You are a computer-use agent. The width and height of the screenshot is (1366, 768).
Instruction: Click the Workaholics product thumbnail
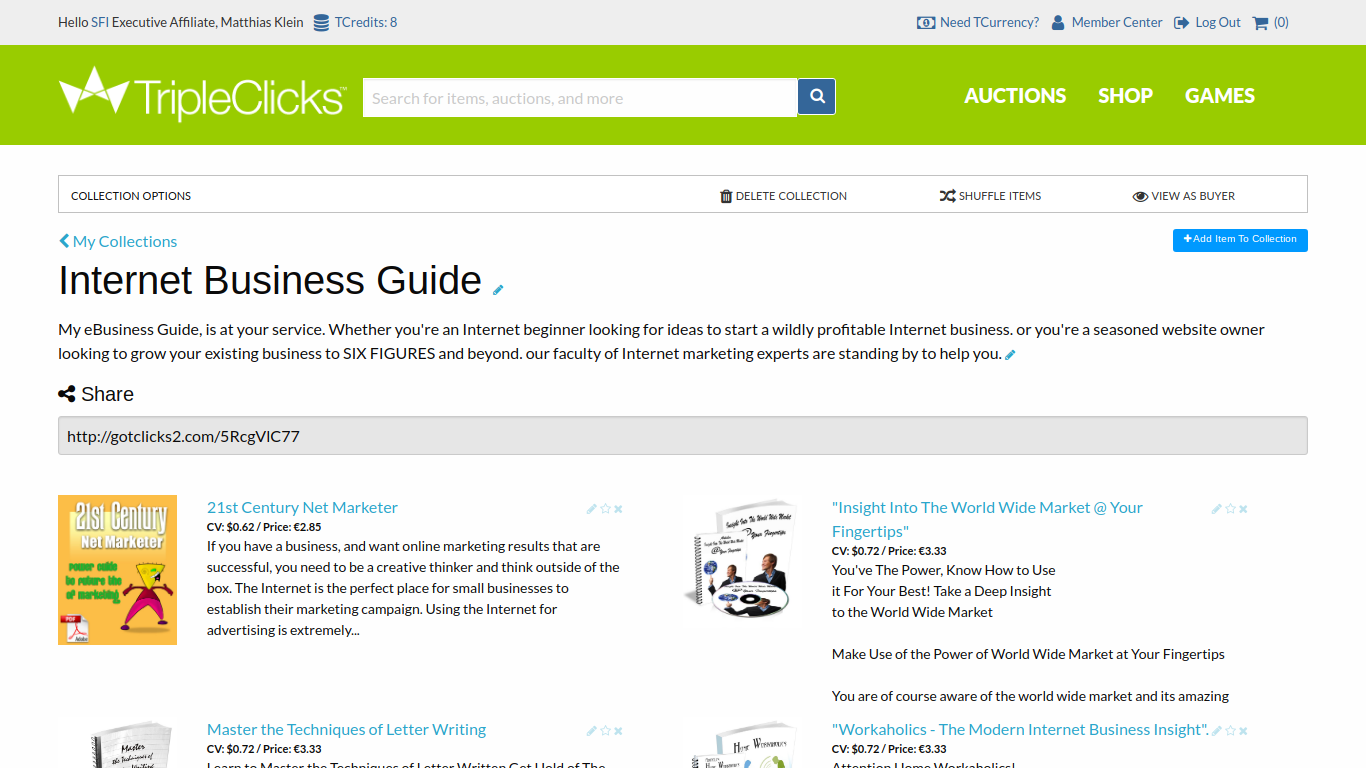point(742,743)
